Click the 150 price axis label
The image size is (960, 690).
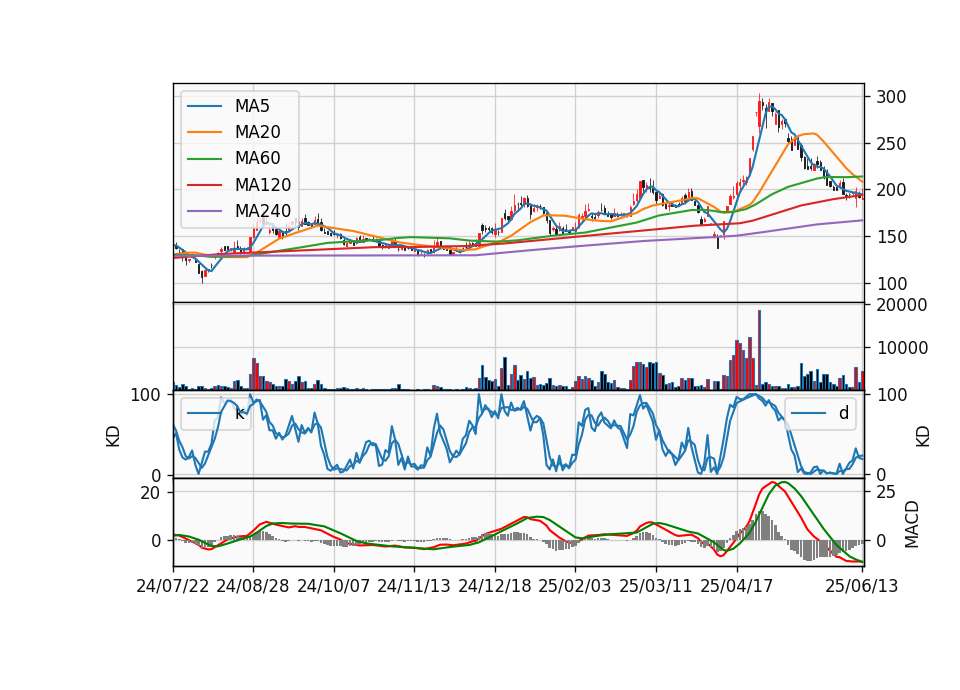(891, 237)
